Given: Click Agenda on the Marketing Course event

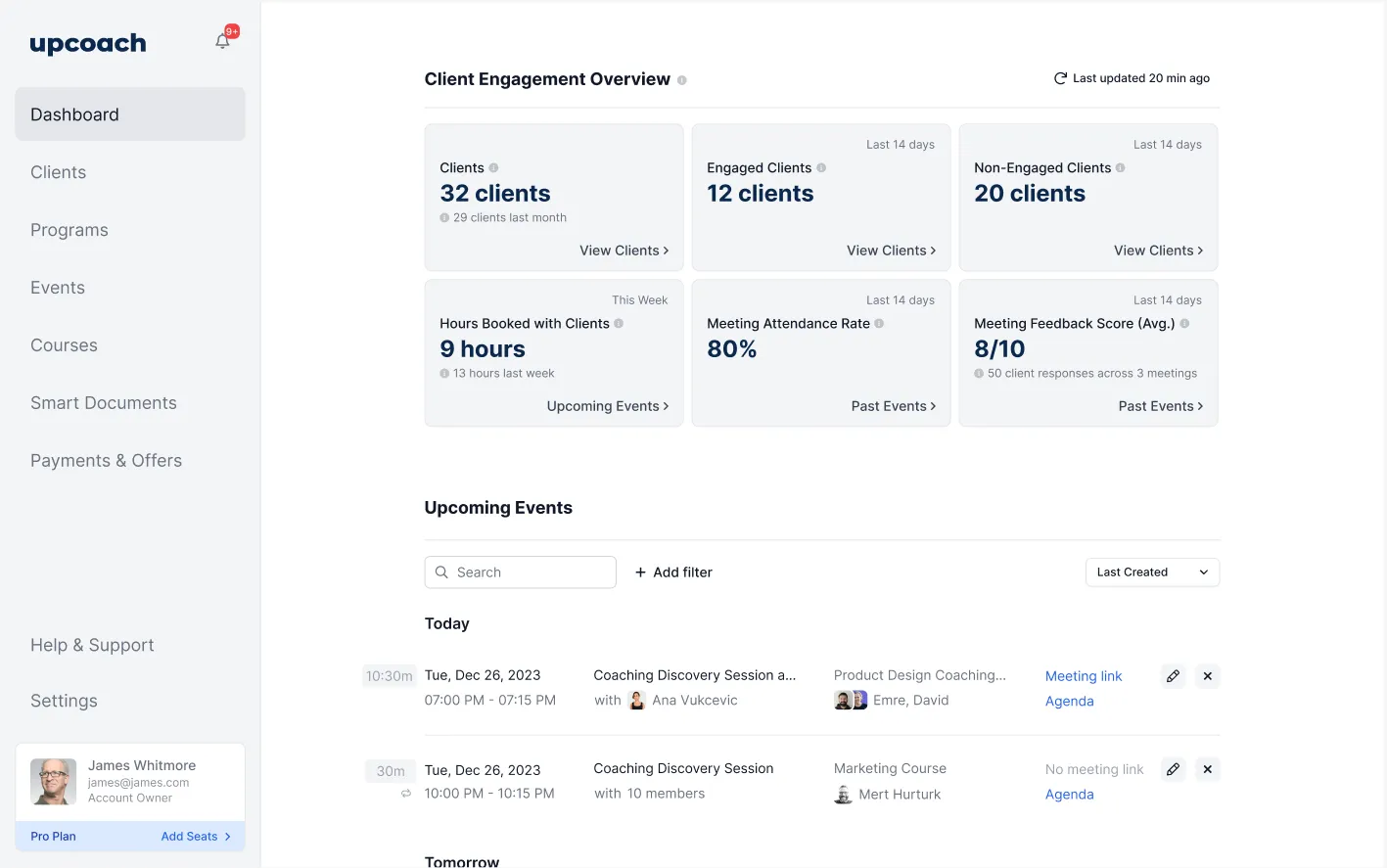Looking at the screenshot, I should [1069, 794].
